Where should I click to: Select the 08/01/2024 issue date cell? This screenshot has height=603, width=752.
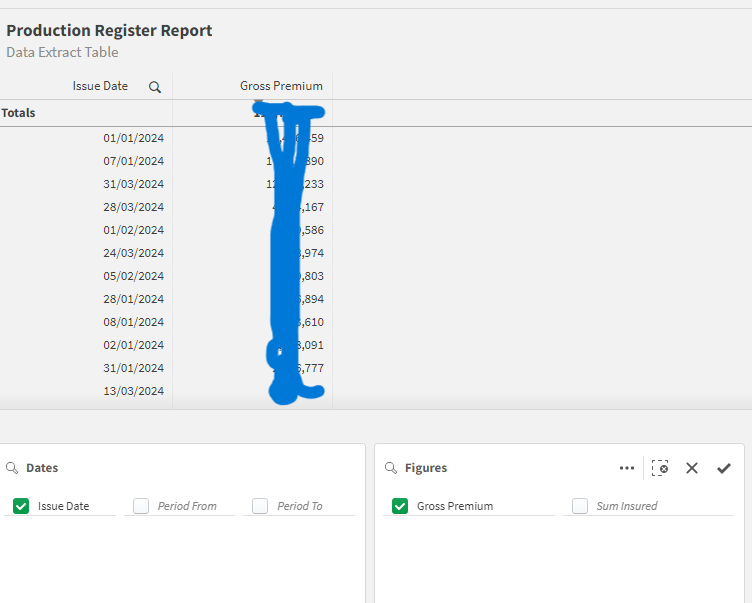(133, 322)
